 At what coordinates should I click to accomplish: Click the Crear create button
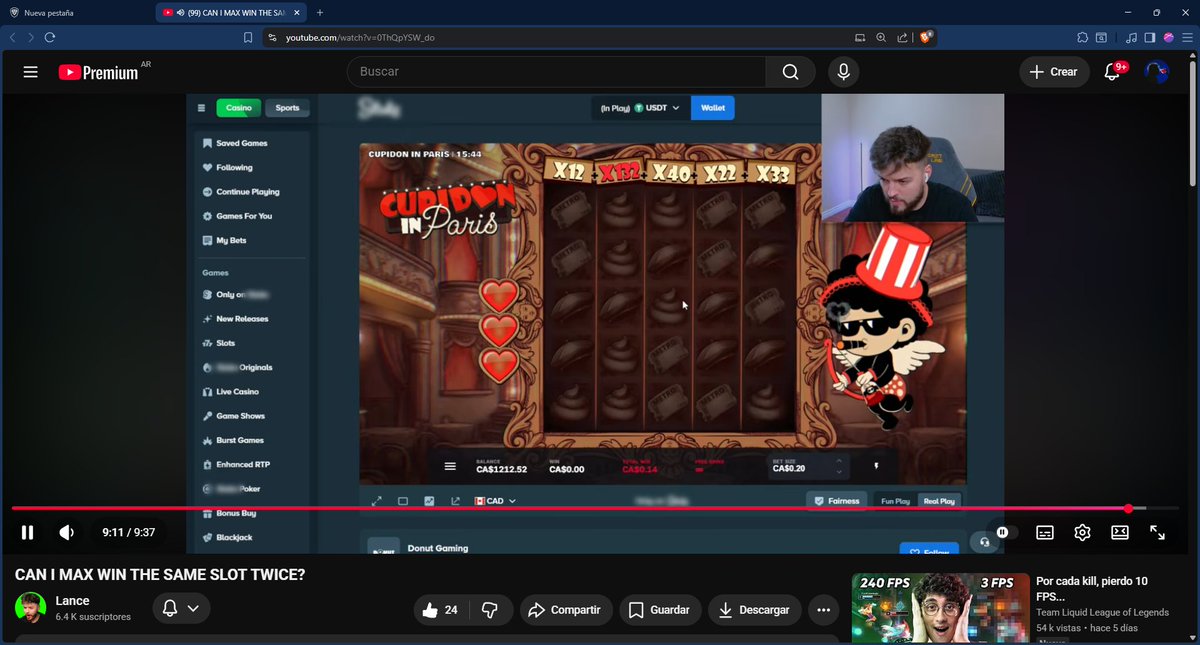point(1054,72)
